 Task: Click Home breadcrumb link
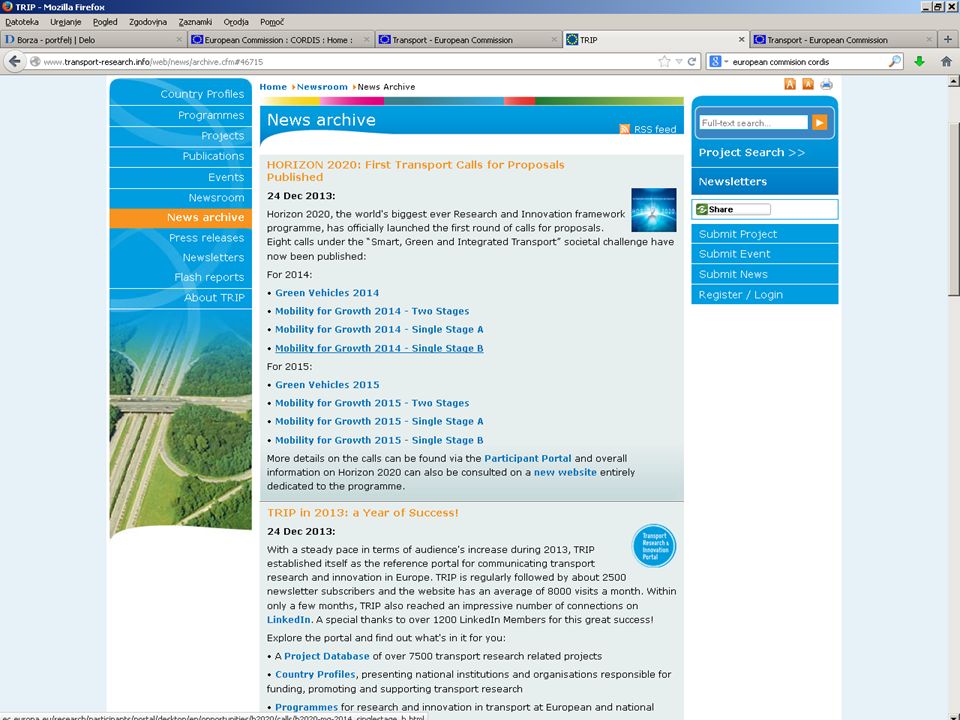tap(273, 86)
